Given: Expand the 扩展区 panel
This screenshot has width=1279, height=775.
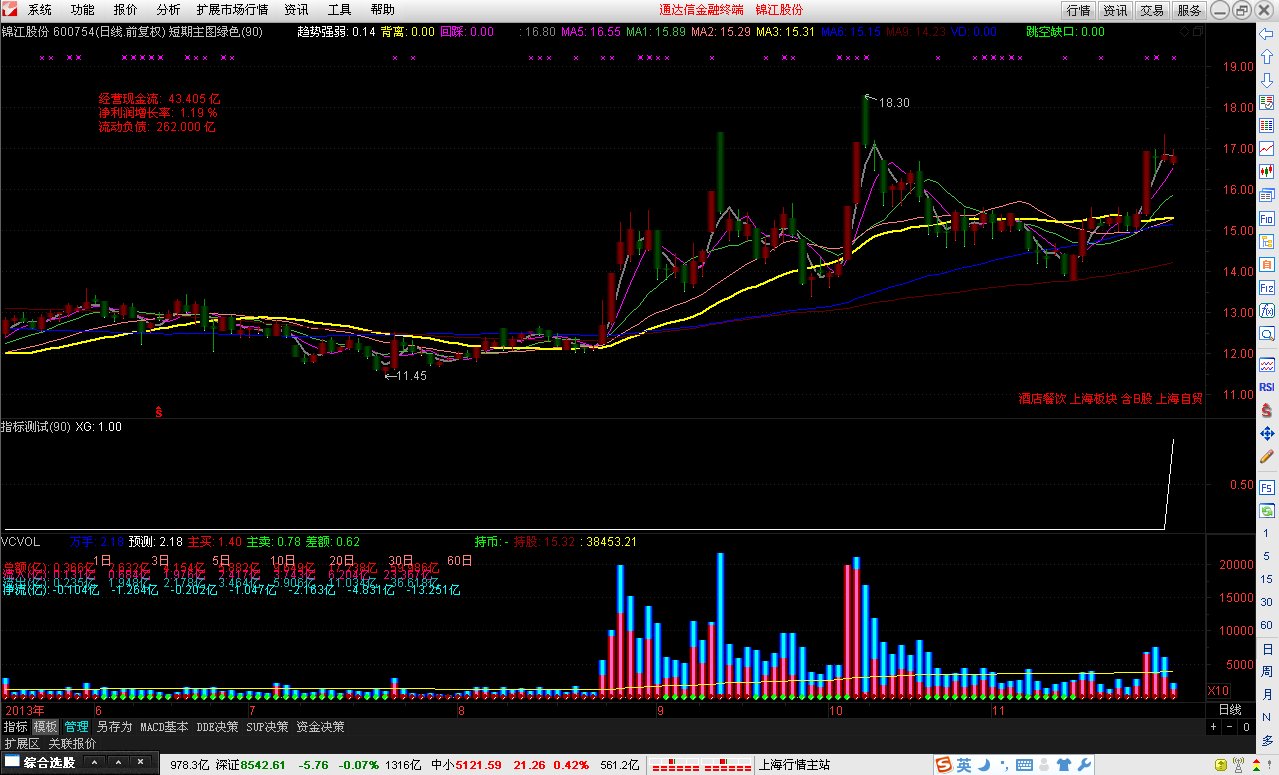Looking at the screenshot, I should click(21, 743).
